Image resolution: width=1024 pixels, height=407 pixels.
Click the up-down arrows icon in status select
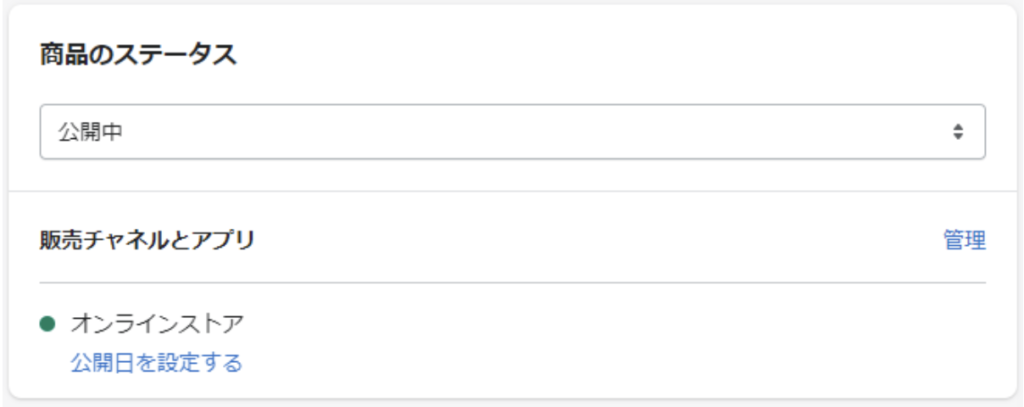[x=958, y=132]
